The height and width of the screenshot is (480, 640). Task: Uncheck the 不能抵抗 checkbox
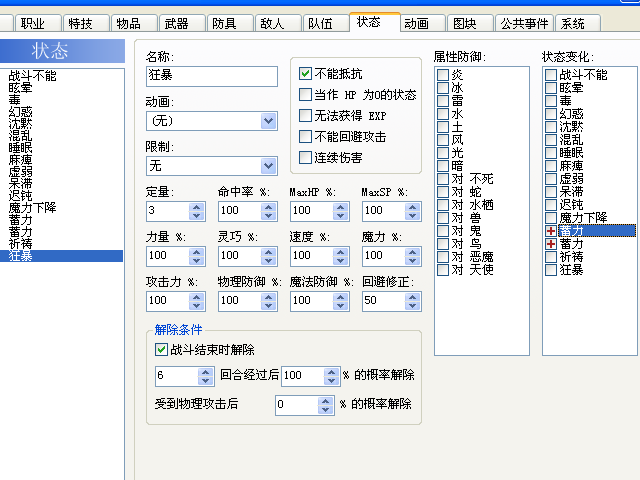[305, 73]
